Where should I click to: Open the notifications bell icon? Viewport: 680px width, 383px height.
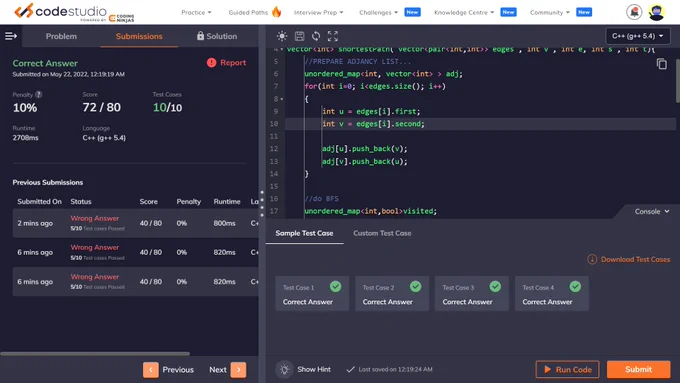pos(634,12)
